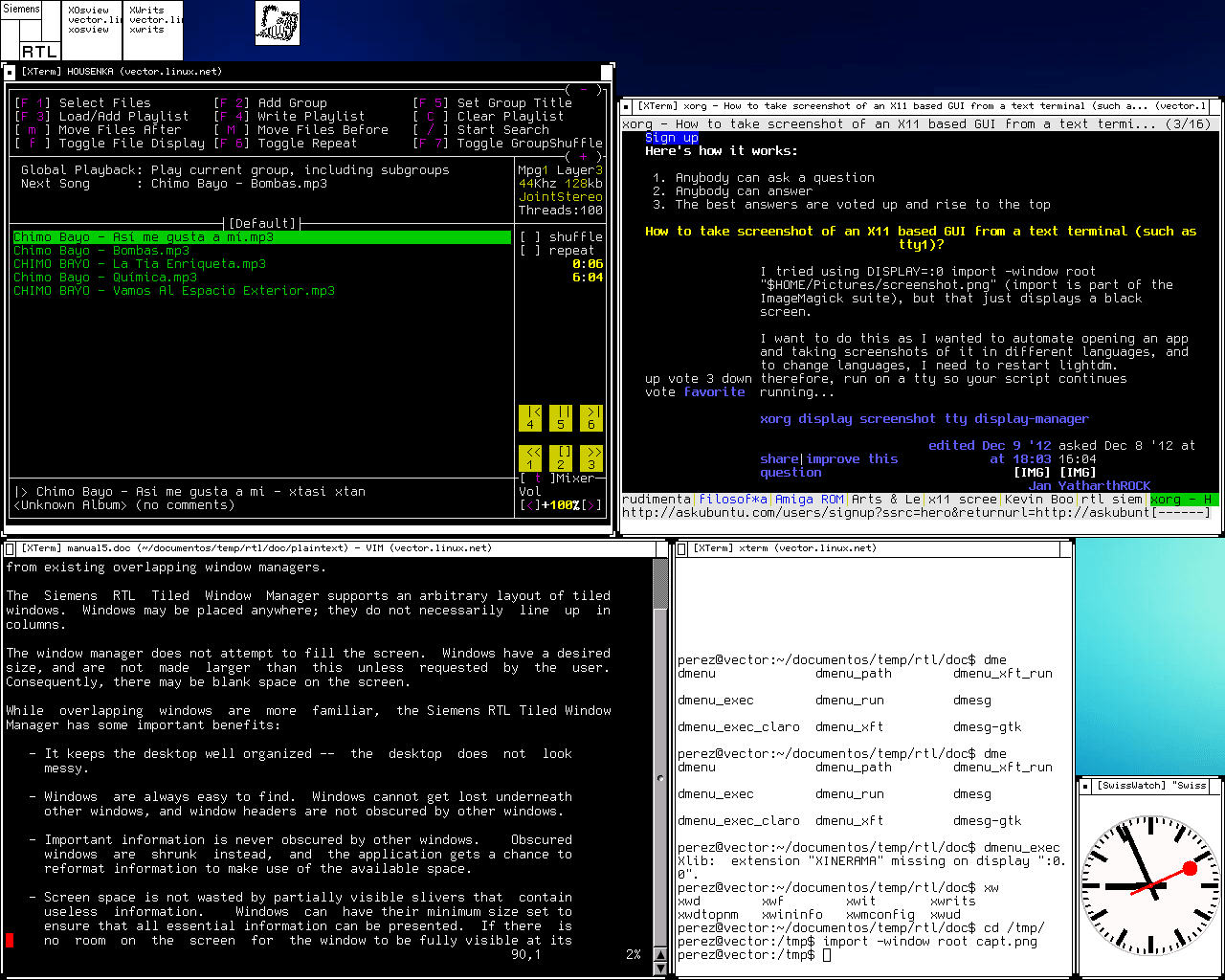This screenshot has height=980, width=1225.
Task: Enable the repeat checkbox
Action: (x=529, y=250)
